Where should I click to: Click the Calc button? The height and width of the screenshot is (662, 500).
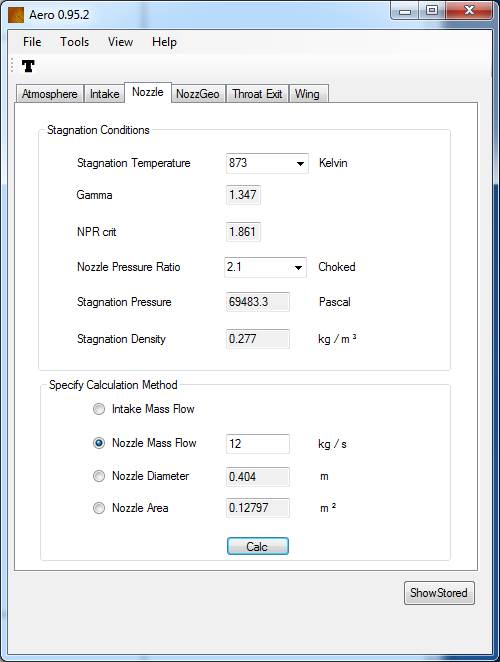258,546
